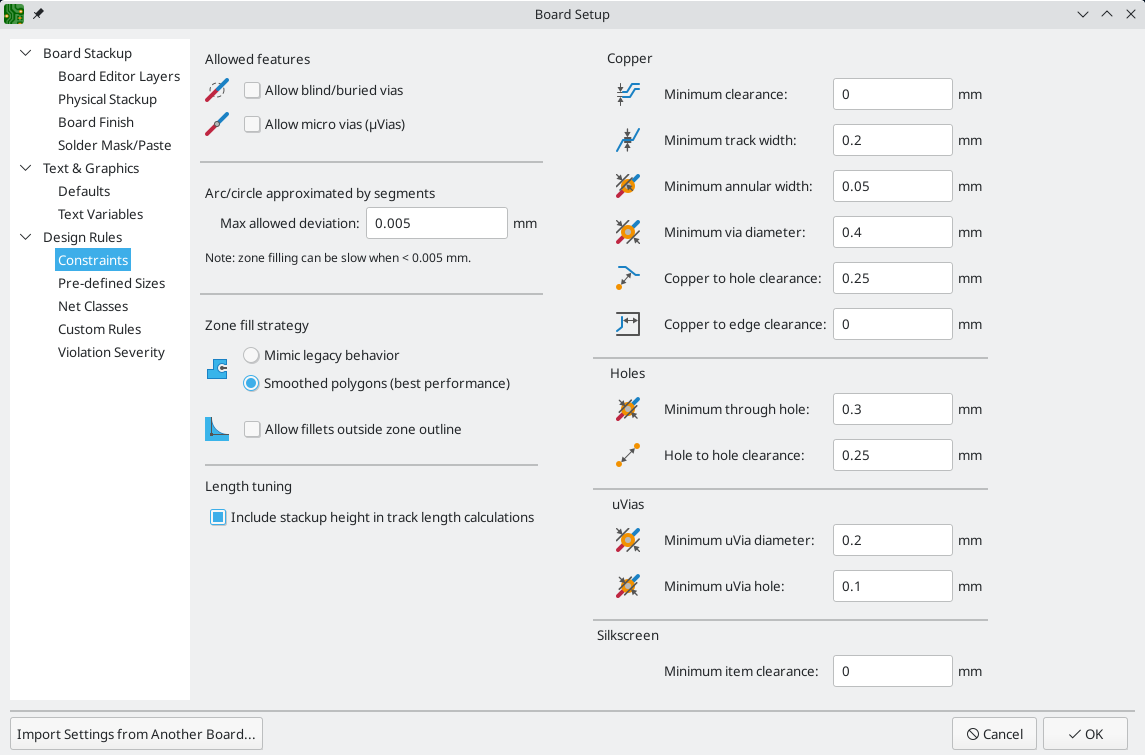This screenshot has width=1145, height=755.
Task: Enable Allow blind/buried vias checkbox
Action: [252, 90]
